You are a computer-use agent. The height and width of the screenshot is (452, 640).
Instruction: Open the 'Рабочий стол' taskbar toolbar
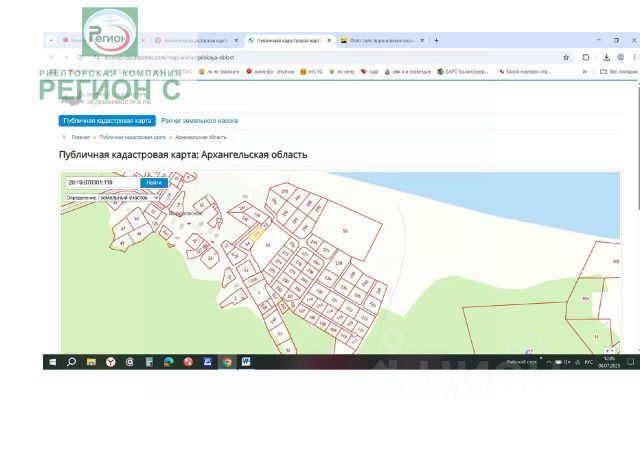pos(521,362)
